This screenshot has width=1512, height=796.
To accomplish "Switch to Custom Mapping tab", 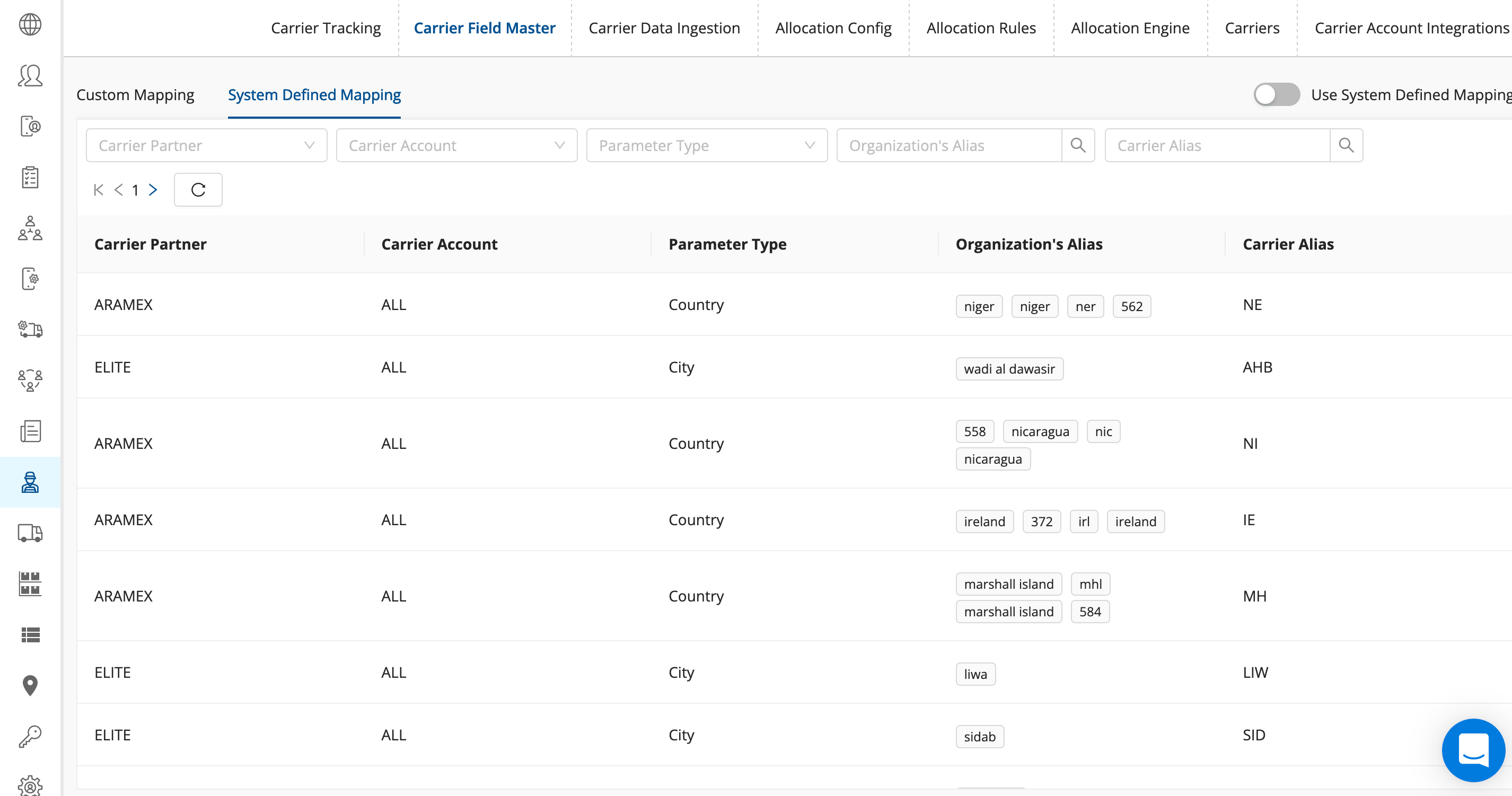I will pyautogui.click(x=135, y=94).
